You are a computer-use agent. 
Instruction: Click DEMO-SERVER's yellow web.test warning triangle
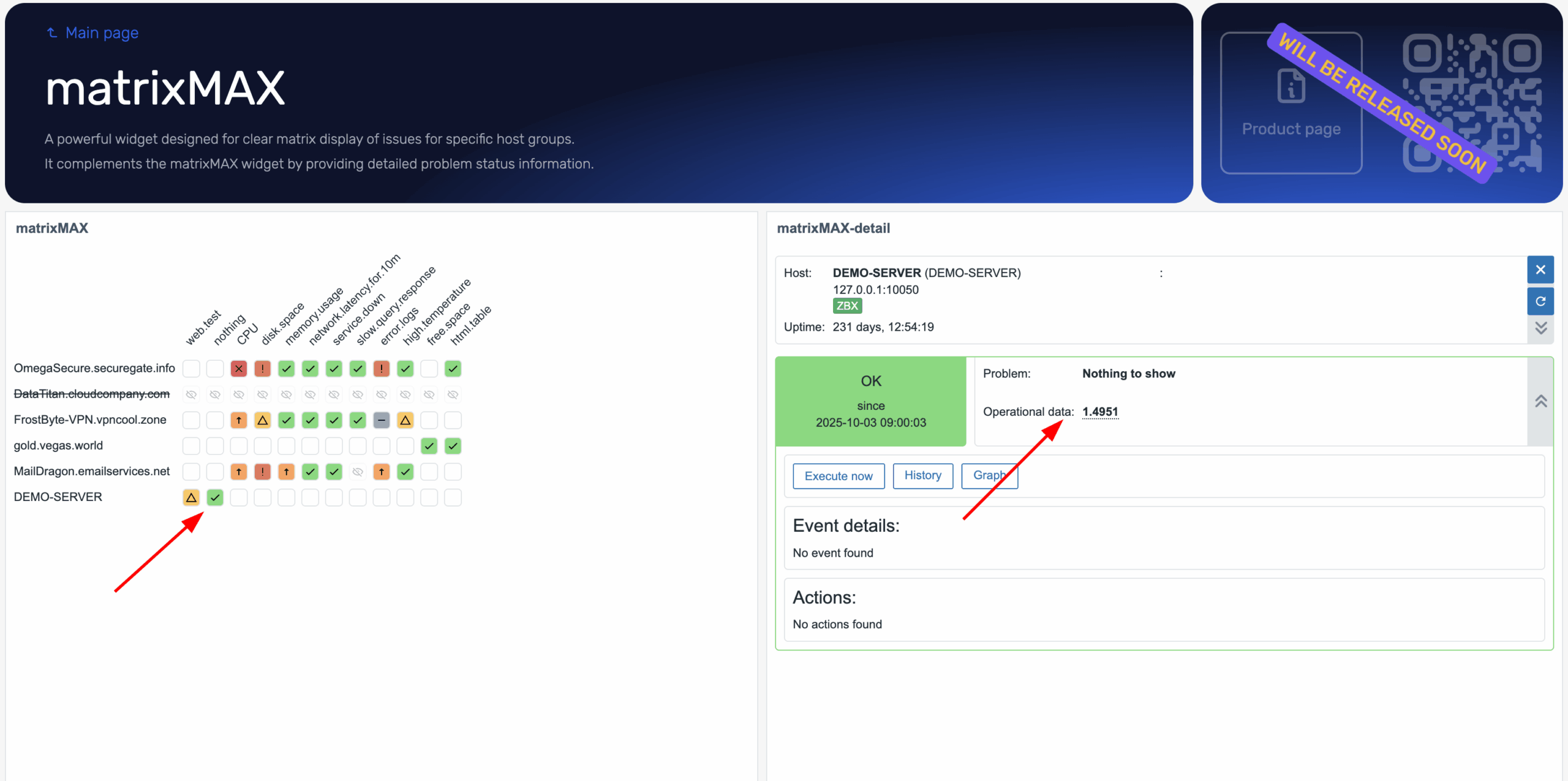pos(191,497)
